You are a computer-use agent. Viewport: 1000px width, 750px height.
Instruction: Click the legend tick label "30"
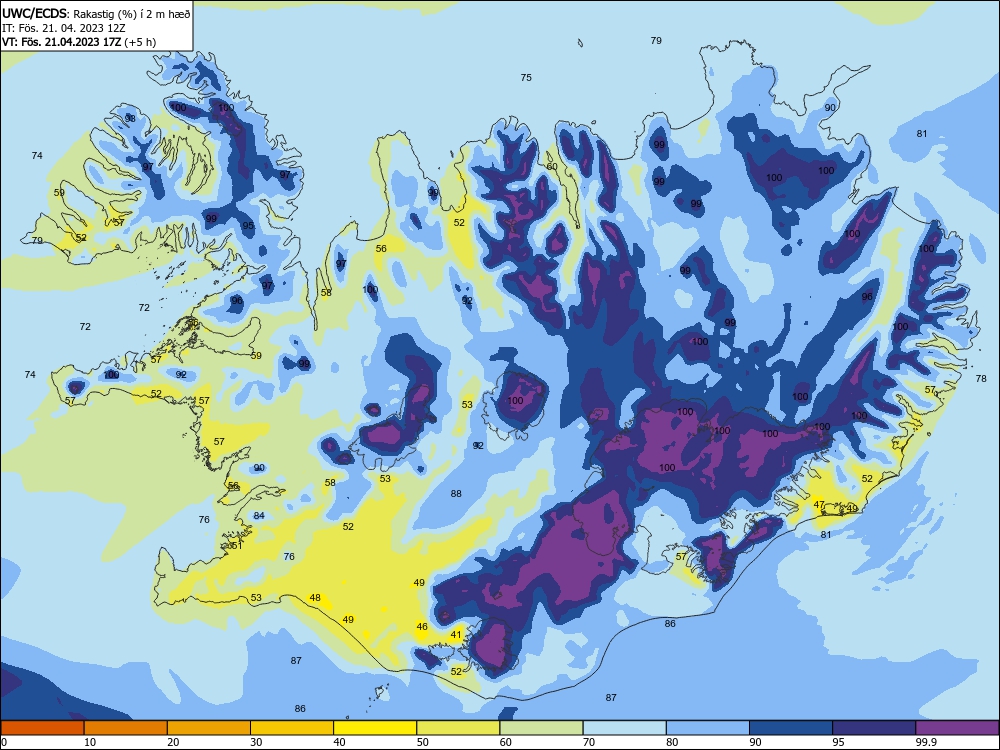pyautogui.click(x=256, y=742)
